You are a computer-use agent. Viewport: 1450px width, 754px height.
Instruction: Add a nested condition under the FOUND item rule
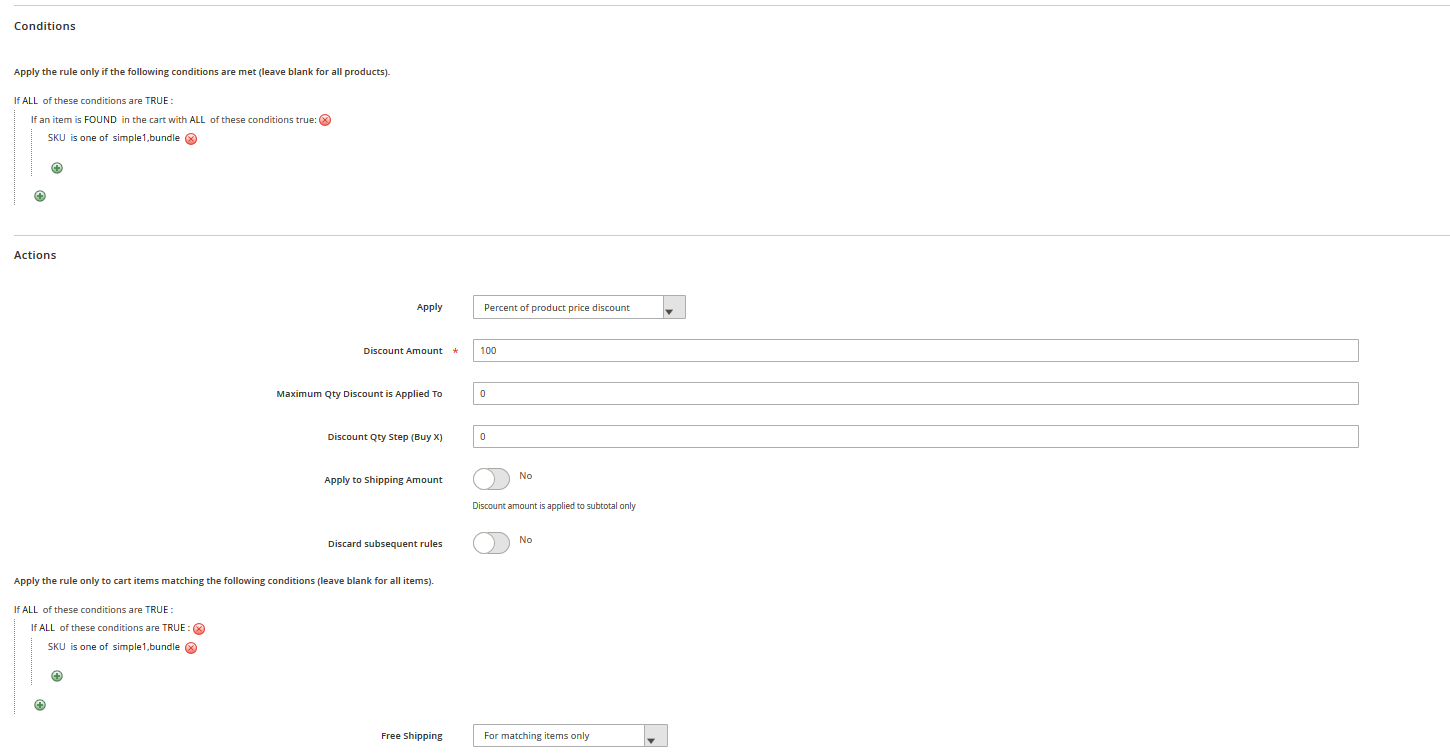57,168
